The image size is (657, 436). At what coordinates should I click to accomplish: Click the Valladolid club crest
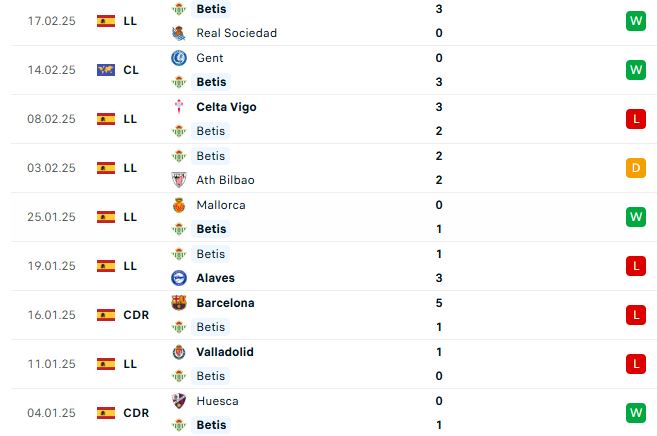[x=179, y=352]
